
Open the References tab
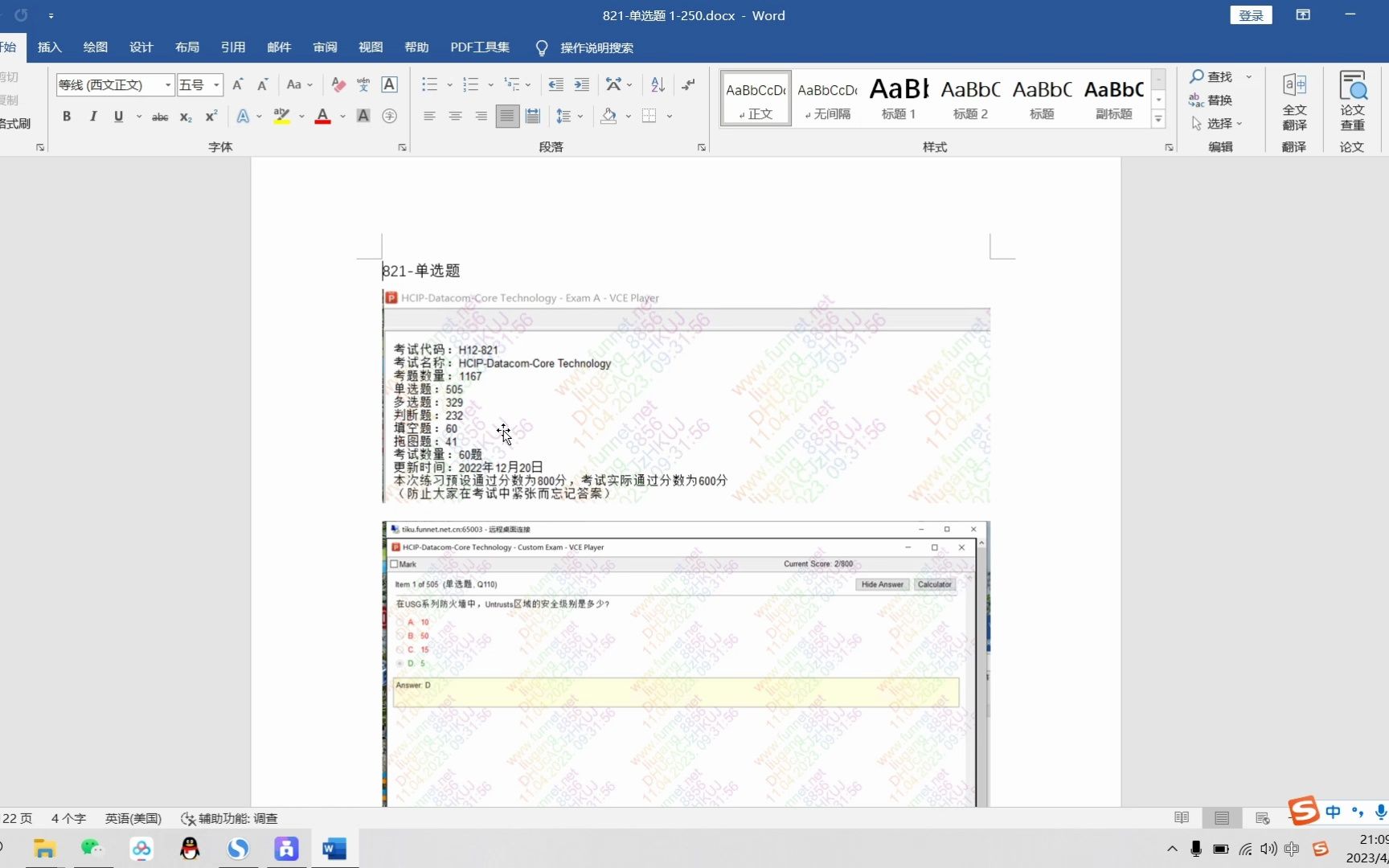(233, 47)
